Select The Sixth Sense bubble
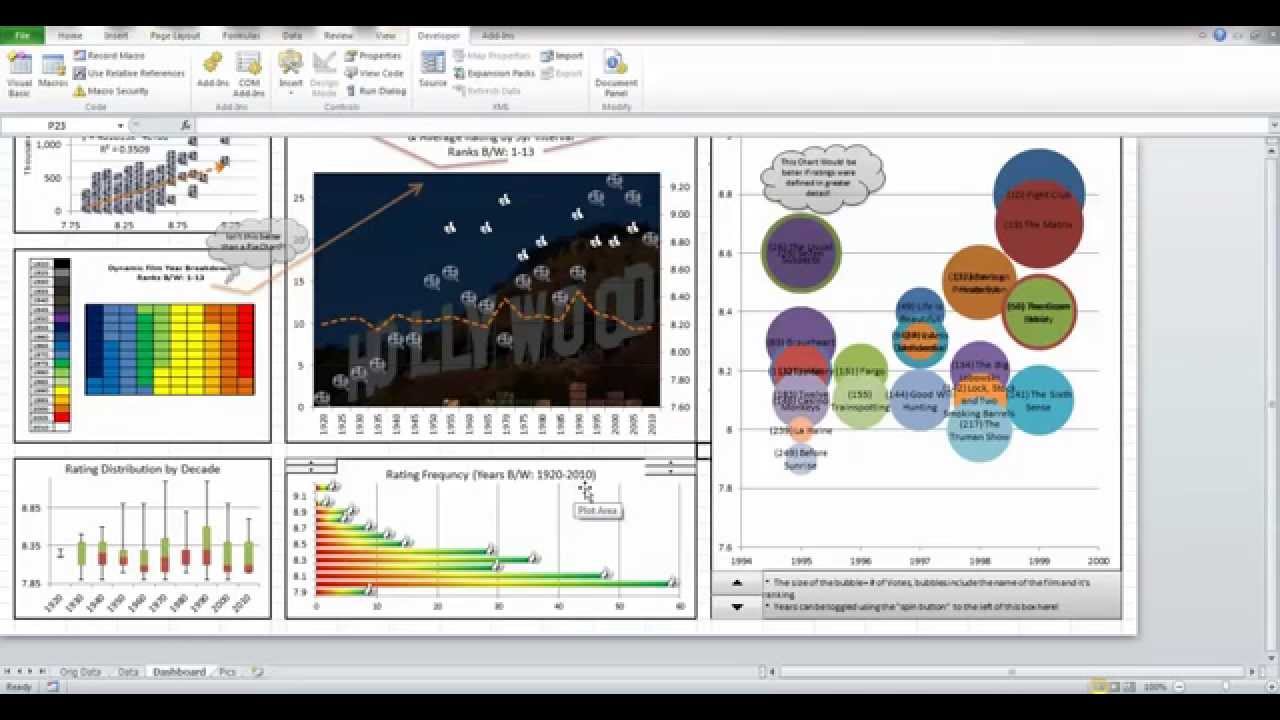The width and height of the screenshot is (1280, 720). [x=1040, y=400]
